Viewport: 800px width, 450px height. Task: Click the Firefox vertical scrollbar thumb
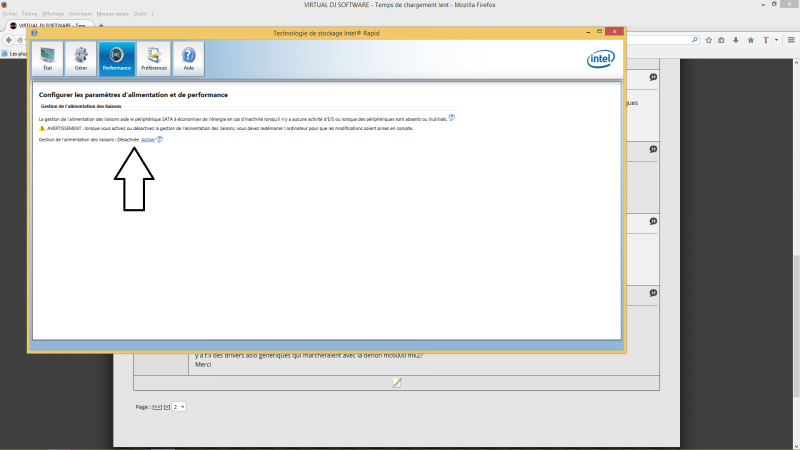pyautogui.click(x=796, y=326)
